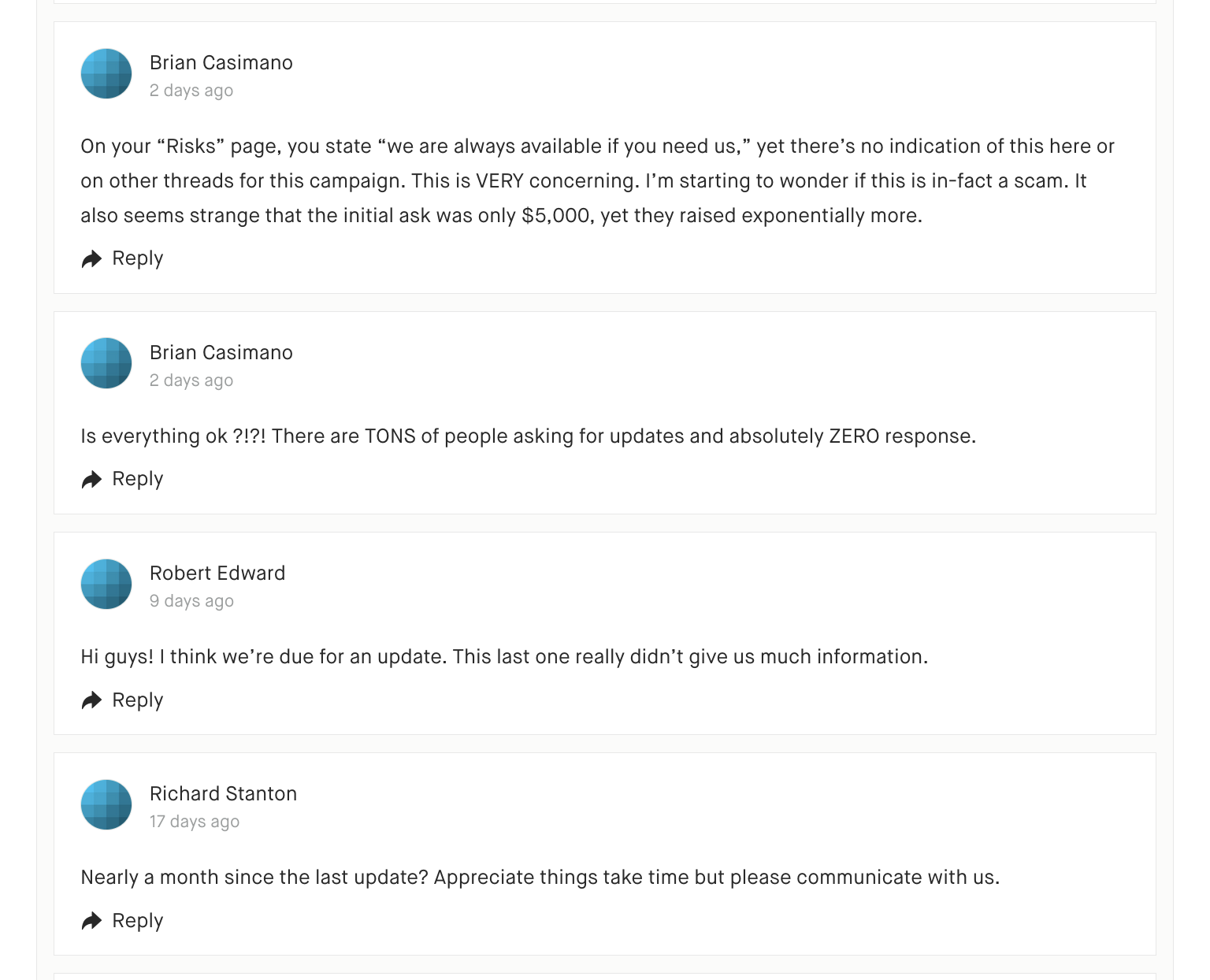Viewport: 1210px width, 980px height.
Task: Open Richard Stanton's profile avatar
Action: click(x=106, y=804)
